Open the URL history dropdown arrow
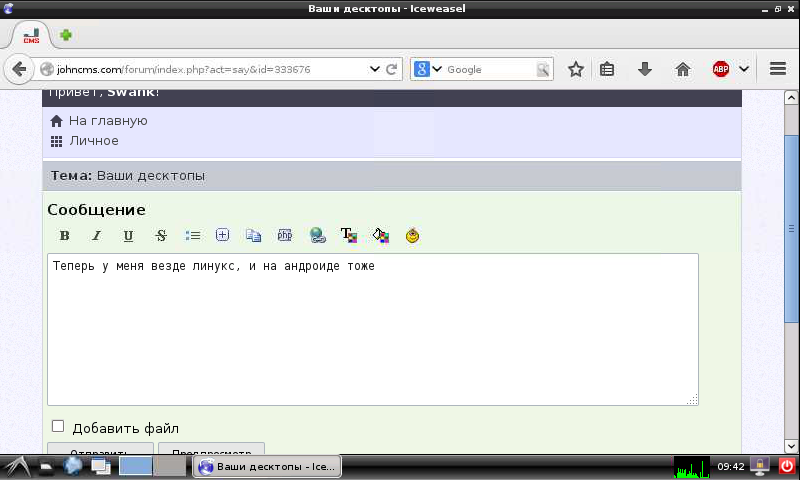Viewport: 800px width, 480px height. (374, 69)
